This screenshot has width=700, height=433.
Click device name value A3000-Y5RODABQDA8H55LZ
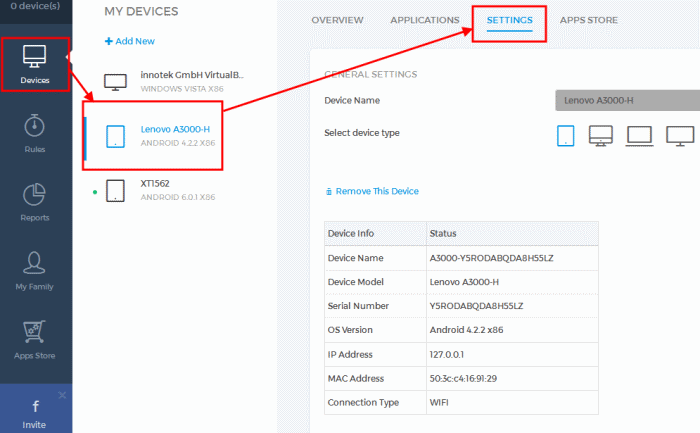pyautogui.click(x=491, y=258)
